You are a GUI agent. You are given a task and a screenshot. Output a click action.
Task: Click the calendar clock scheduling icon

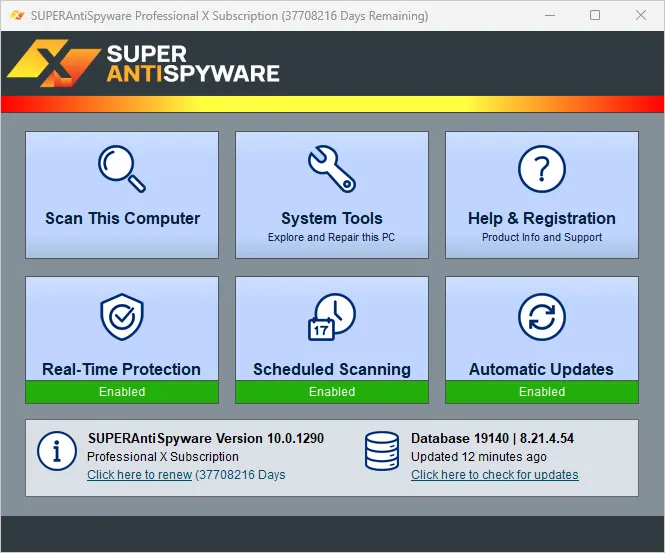pos(332,316)
